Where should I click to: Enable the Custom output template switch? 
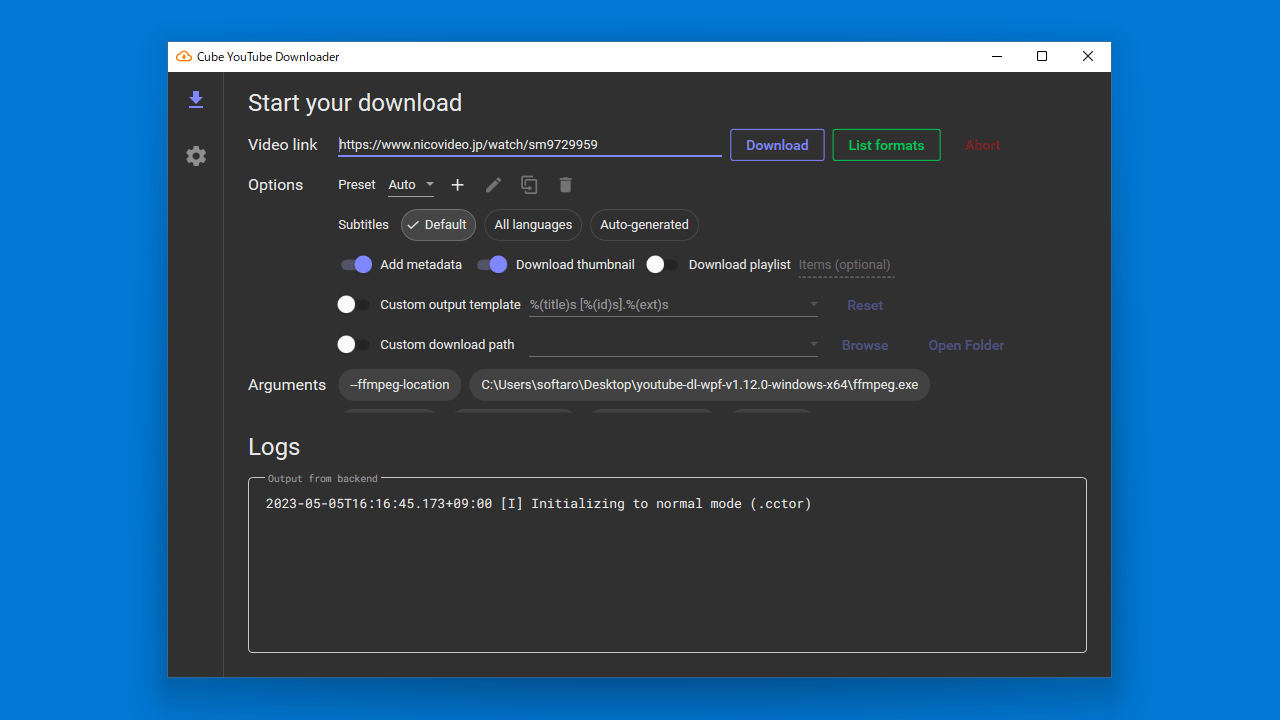tap(354, 305)
